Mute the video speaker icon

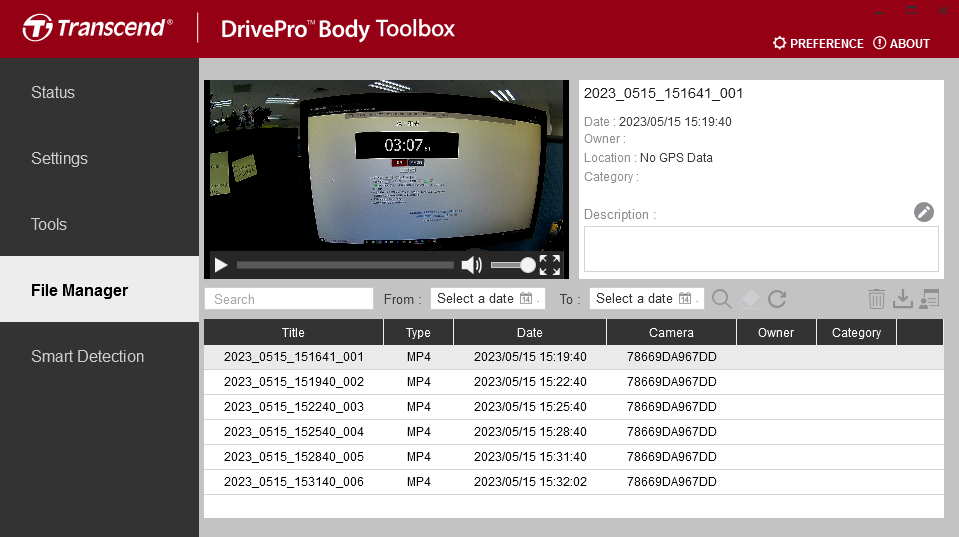tap(472, 265)
